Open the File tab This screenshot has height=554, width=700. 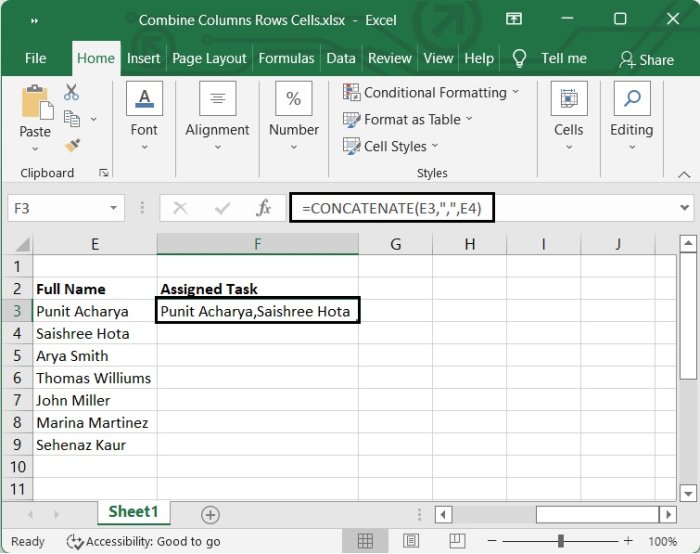(35, 58)
